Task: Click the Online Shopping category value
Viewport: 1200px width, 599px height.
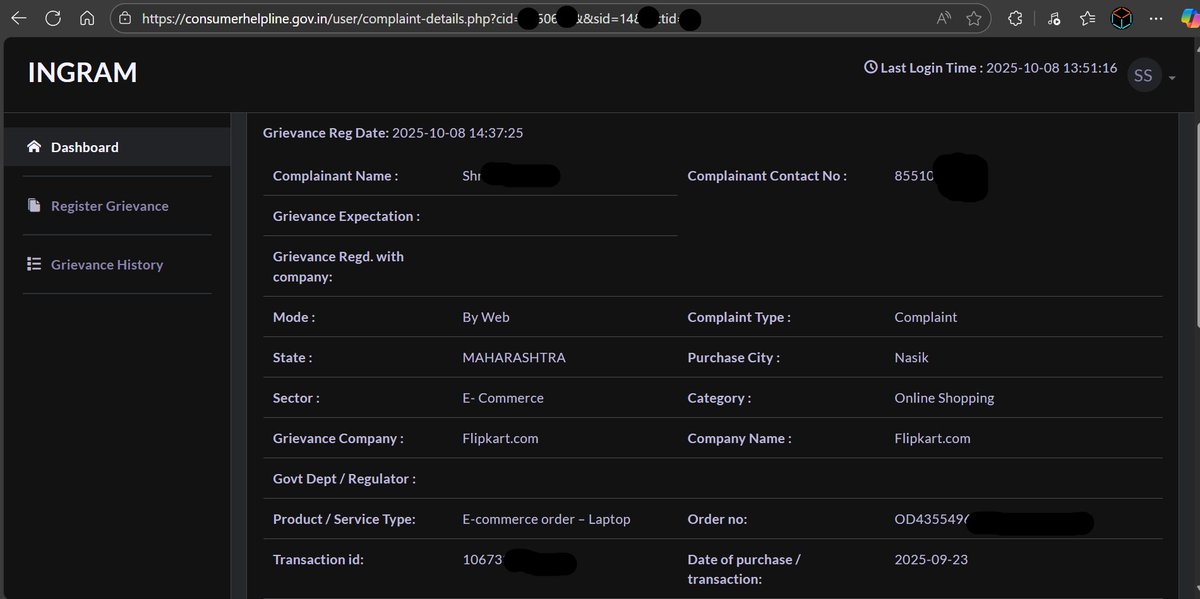Action: 944,398
